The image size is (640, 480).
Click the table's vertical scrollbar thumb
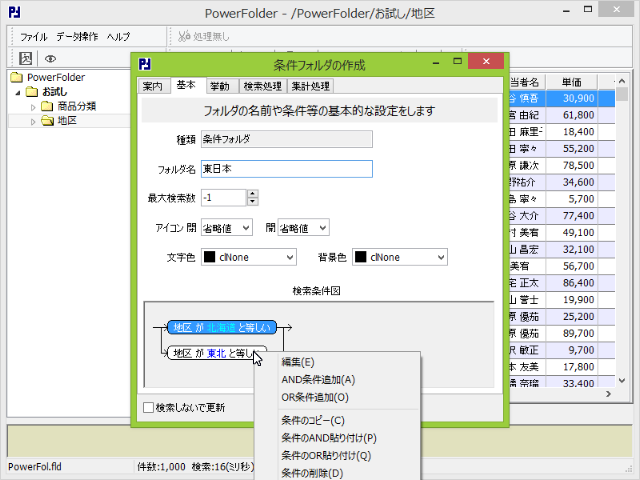coord(622,94)
